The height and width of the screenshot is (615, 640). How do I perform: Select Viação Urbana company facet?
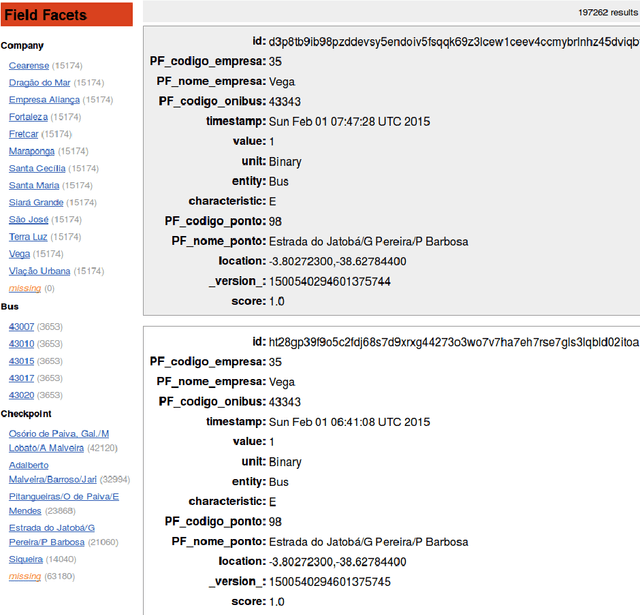click(39, 271)
